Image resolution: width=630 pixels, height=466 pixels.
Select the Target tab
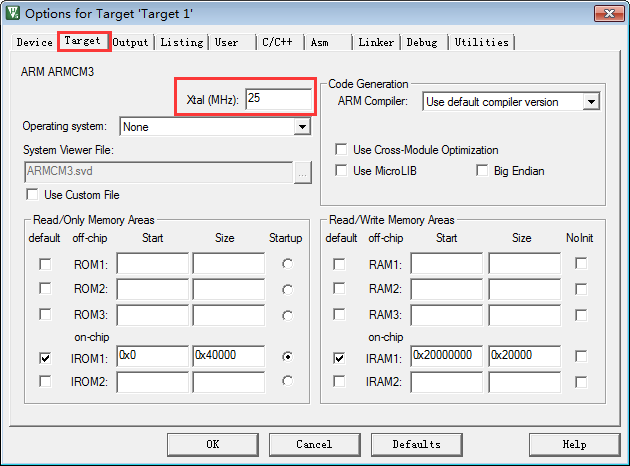pos(83,41)
